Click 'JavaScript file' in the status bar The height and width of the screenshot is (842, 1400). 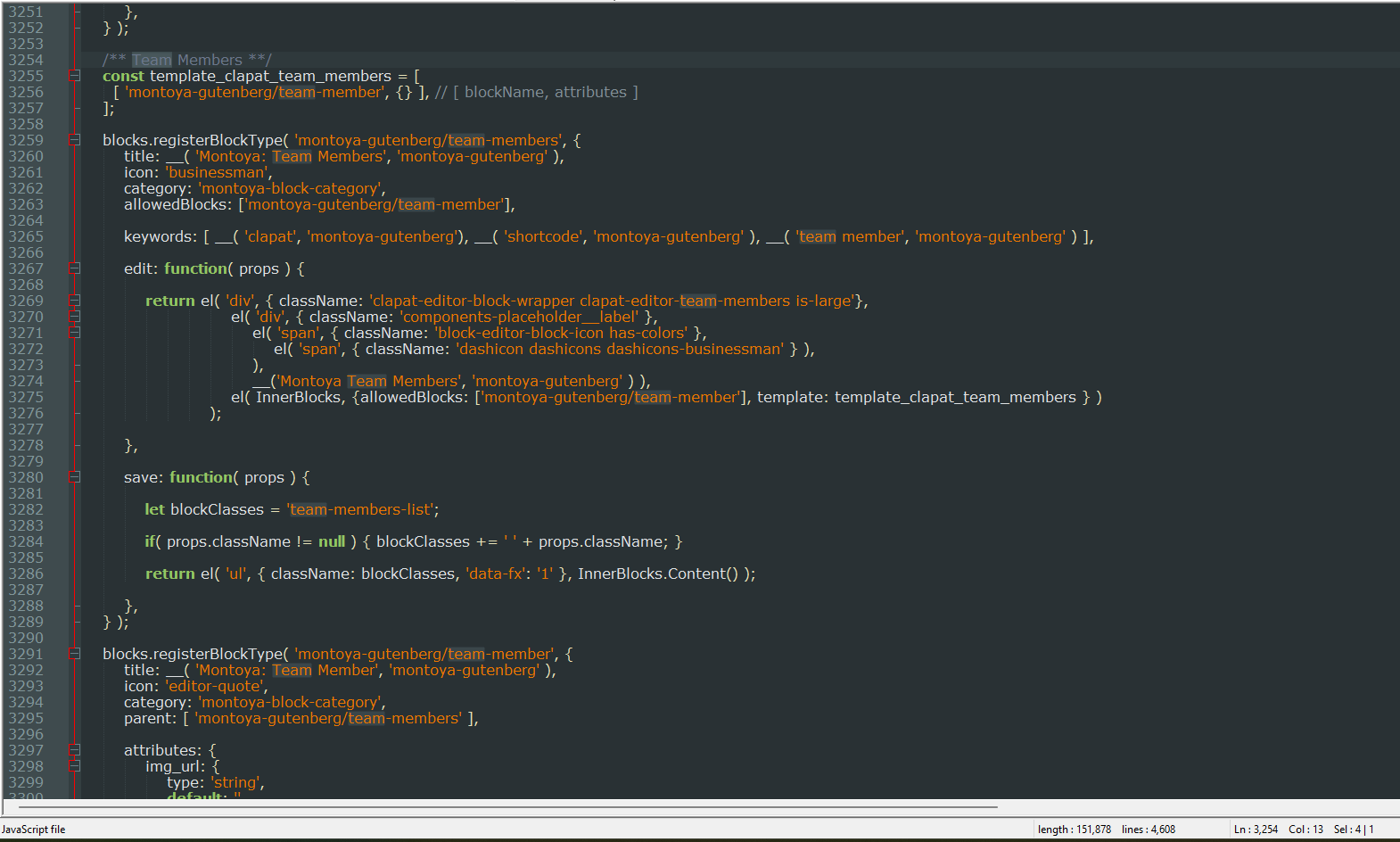point(34,830)
